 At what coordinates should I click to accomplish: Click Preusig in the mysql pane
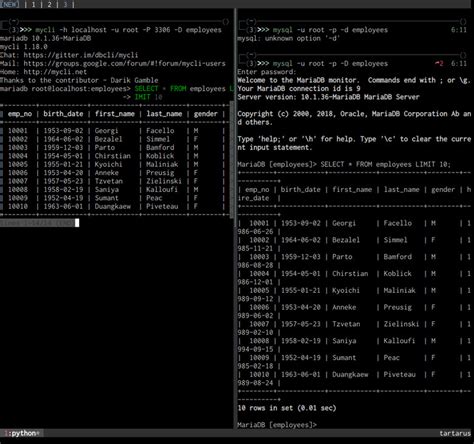pyautogui.click(x=397, y=307)
